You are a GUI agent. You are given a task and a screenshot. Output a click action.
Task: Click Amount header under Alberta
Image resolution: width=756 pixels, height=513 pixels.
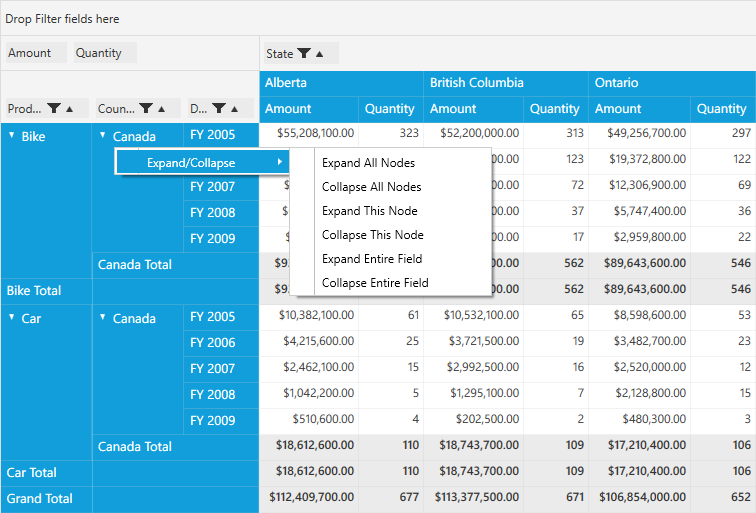click(309, 109)
